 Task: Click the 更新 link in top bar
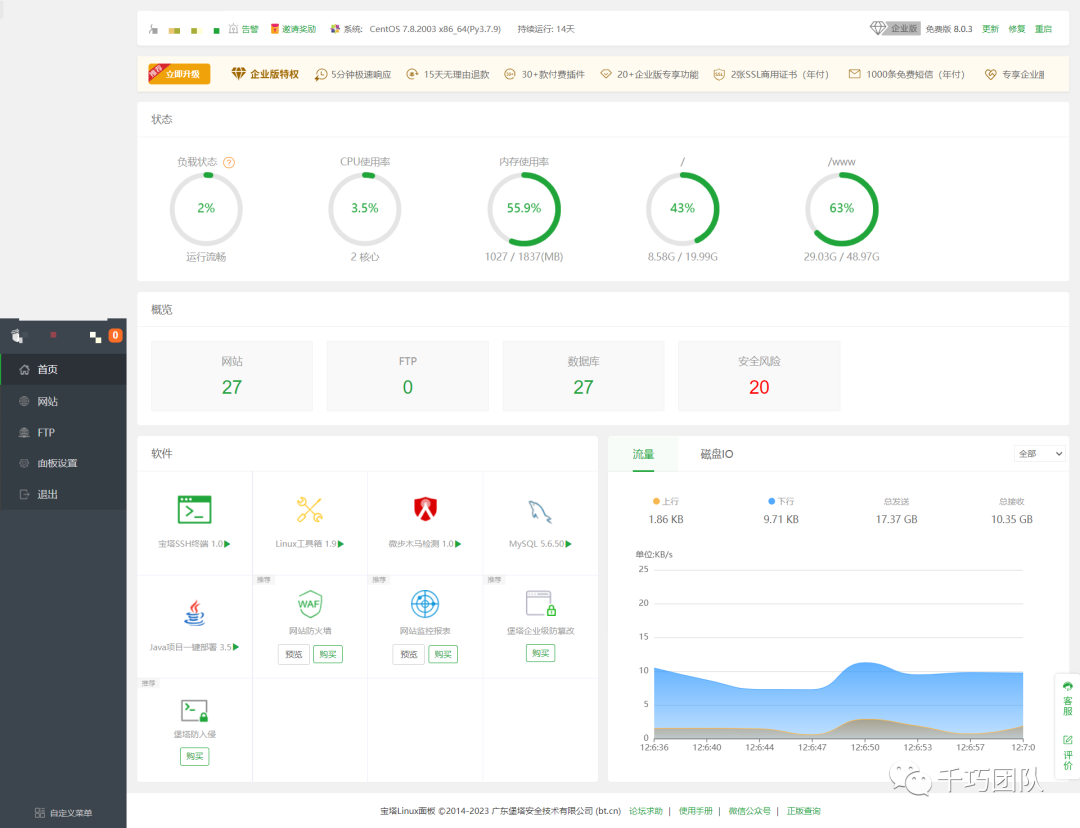[x=990, y=29]
